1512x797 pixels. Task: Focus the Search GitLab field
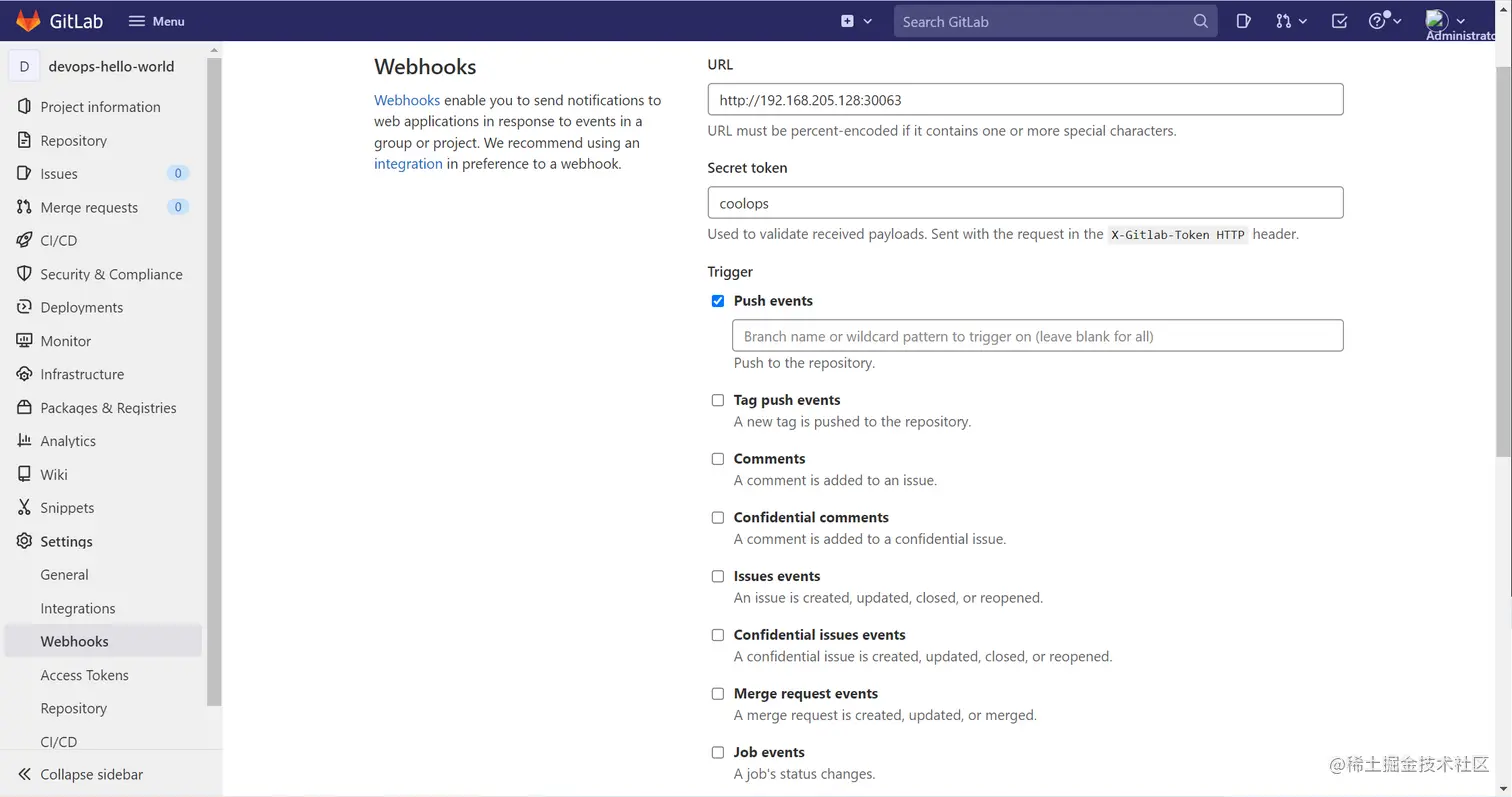pyautogui.click(x=1055, y=21)
